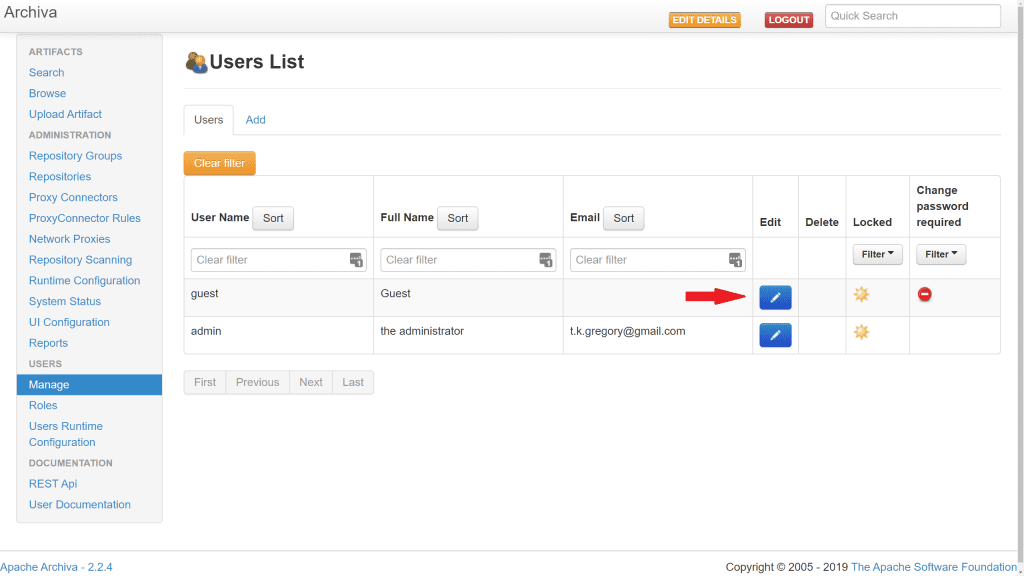Viewport: 1024px width, 576px height.
Task: Focus the Quick Search field
Action: 912,16
